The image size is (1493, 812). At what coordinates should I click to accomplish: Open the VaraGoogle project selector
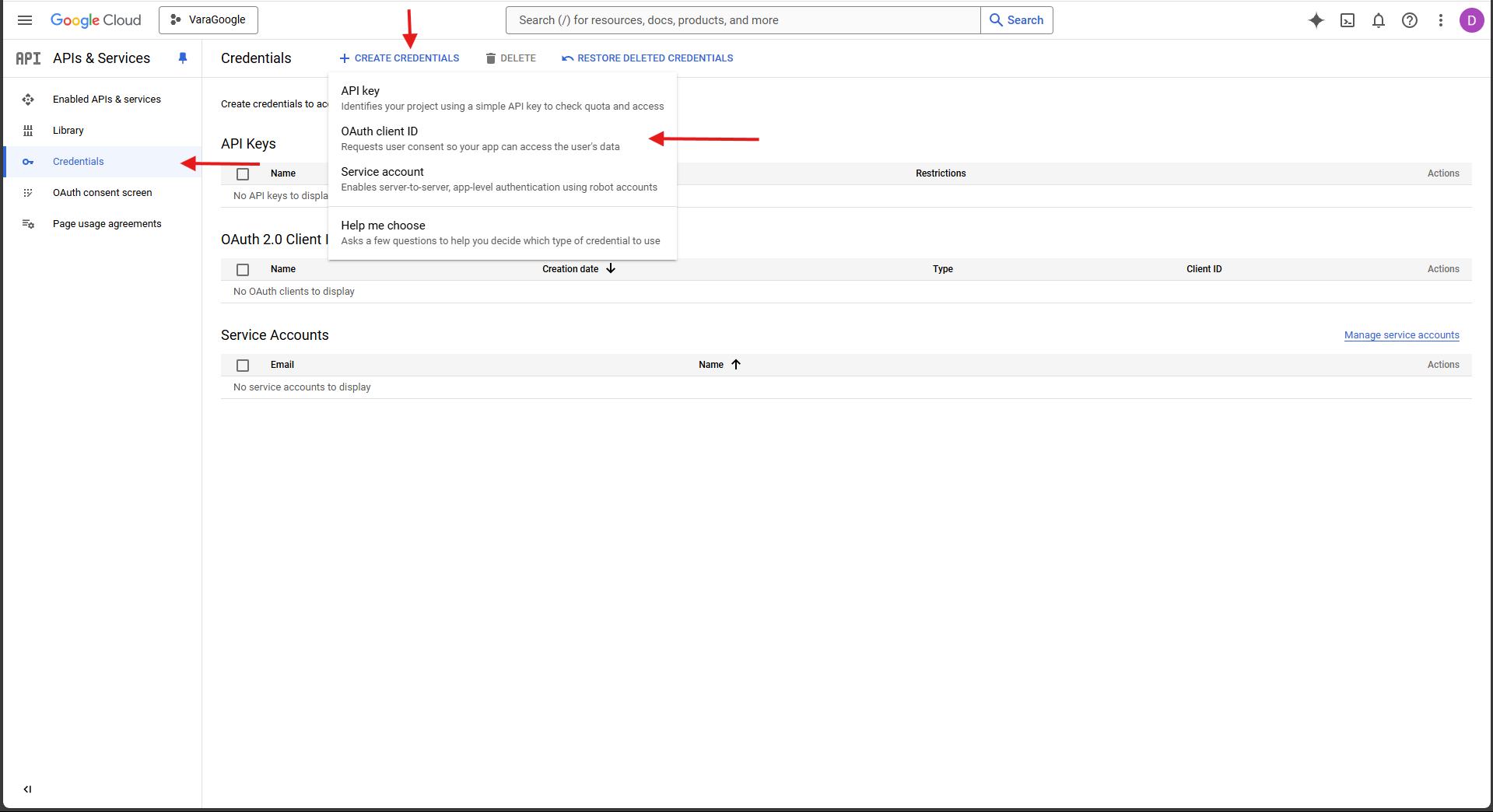point(209,20)
